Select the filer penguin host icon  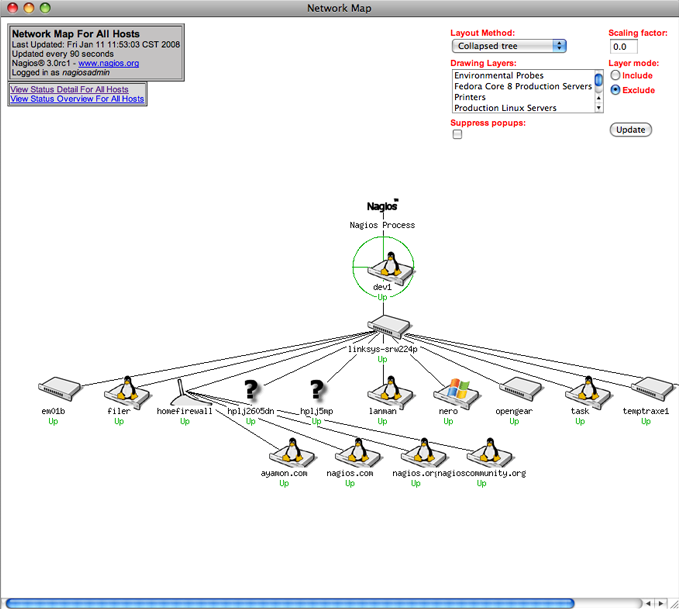tap(126, 392)
